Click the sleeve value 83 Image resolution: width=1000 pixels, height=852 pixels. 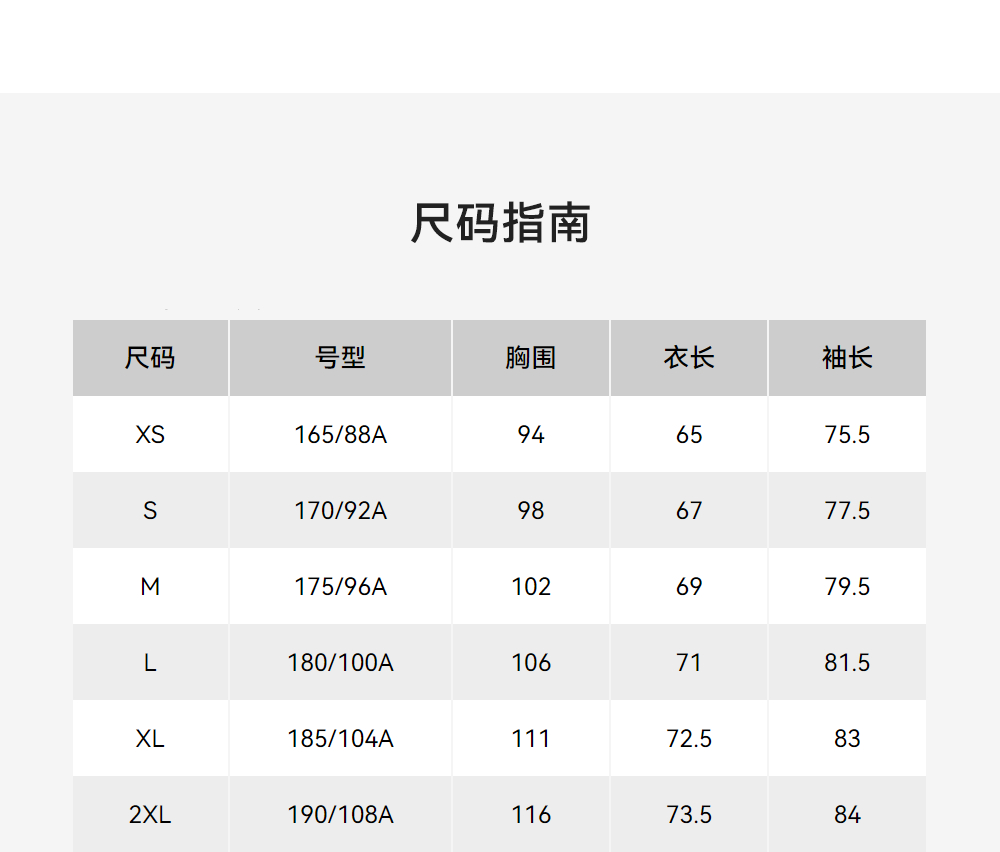847,738
